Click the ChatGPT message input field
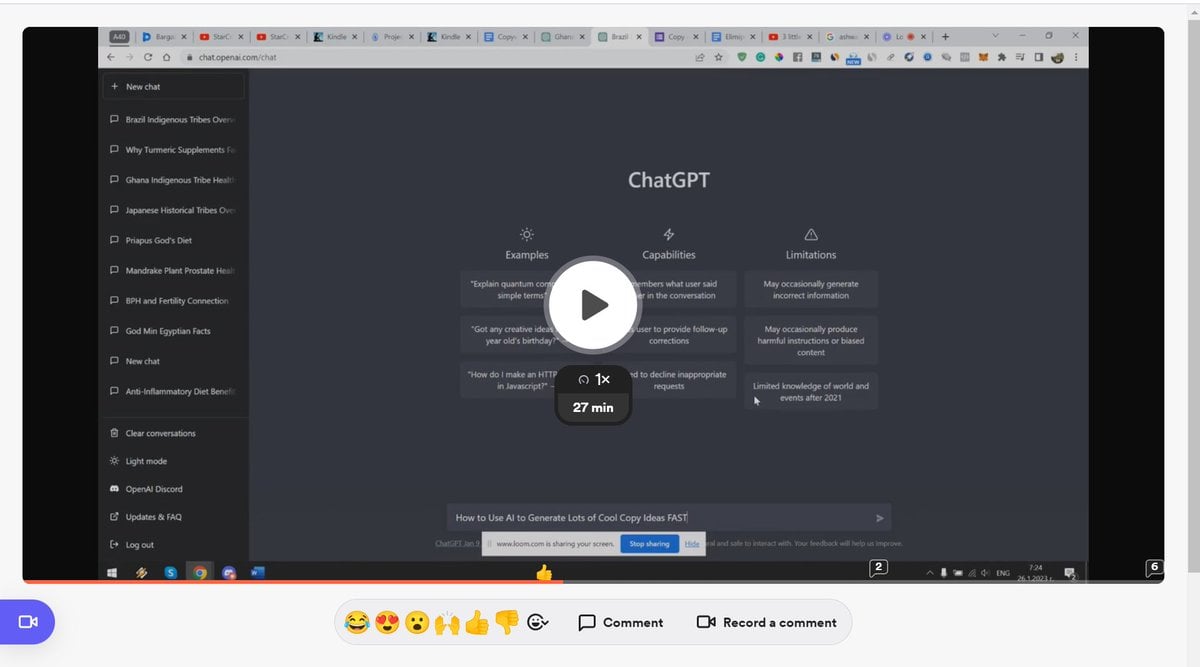Image resolution: width=1200 pixels, height=667 pixels. coord(660,517)
